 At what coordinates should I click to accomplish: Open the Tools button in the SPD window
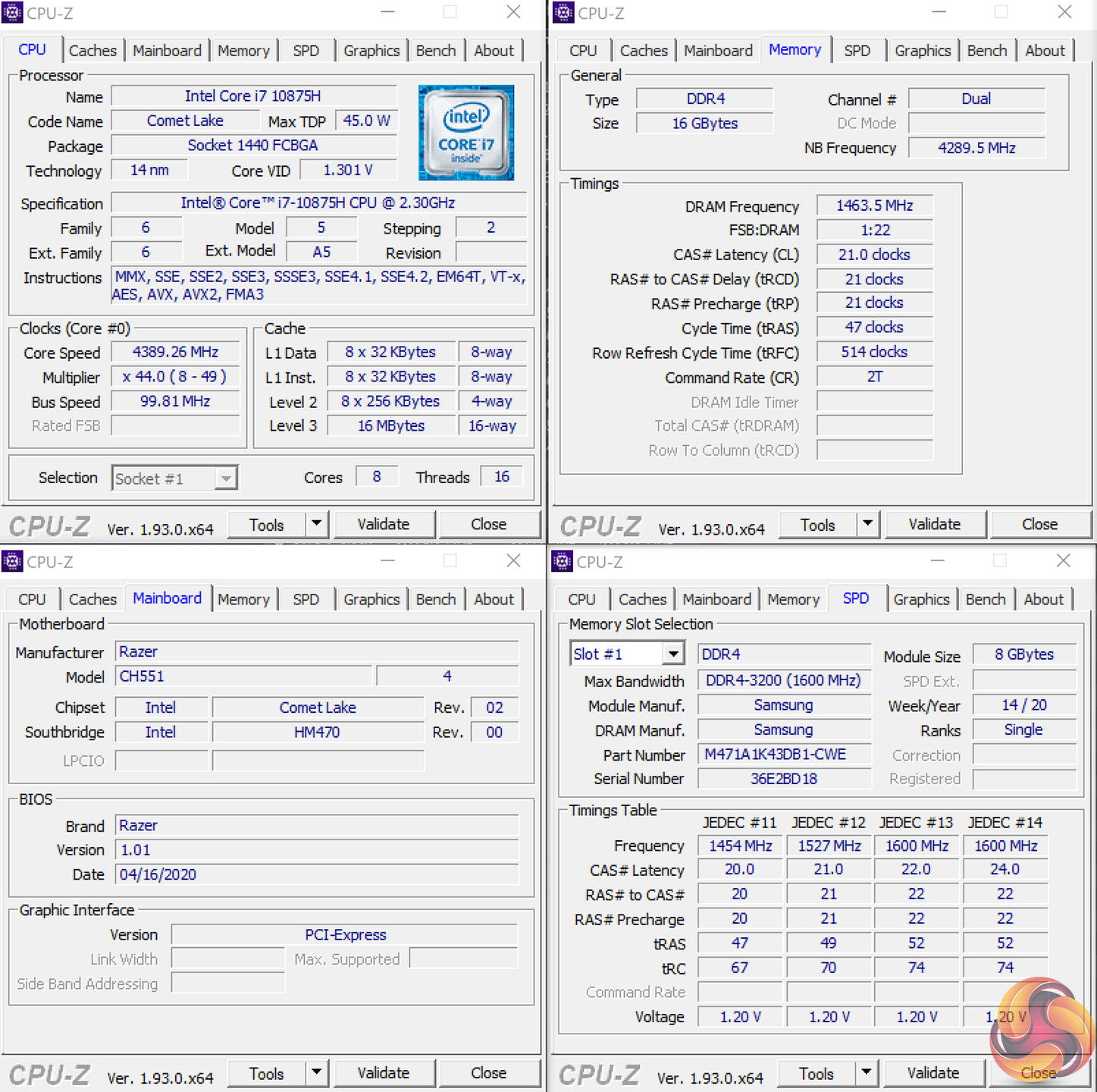pos(816,1073)
